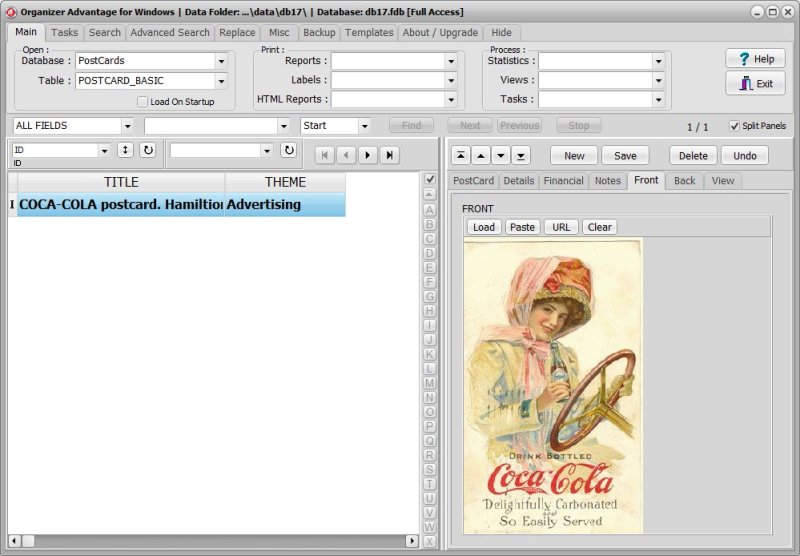
Task: Open Help with question mark icon
Action: coord(756,59)
